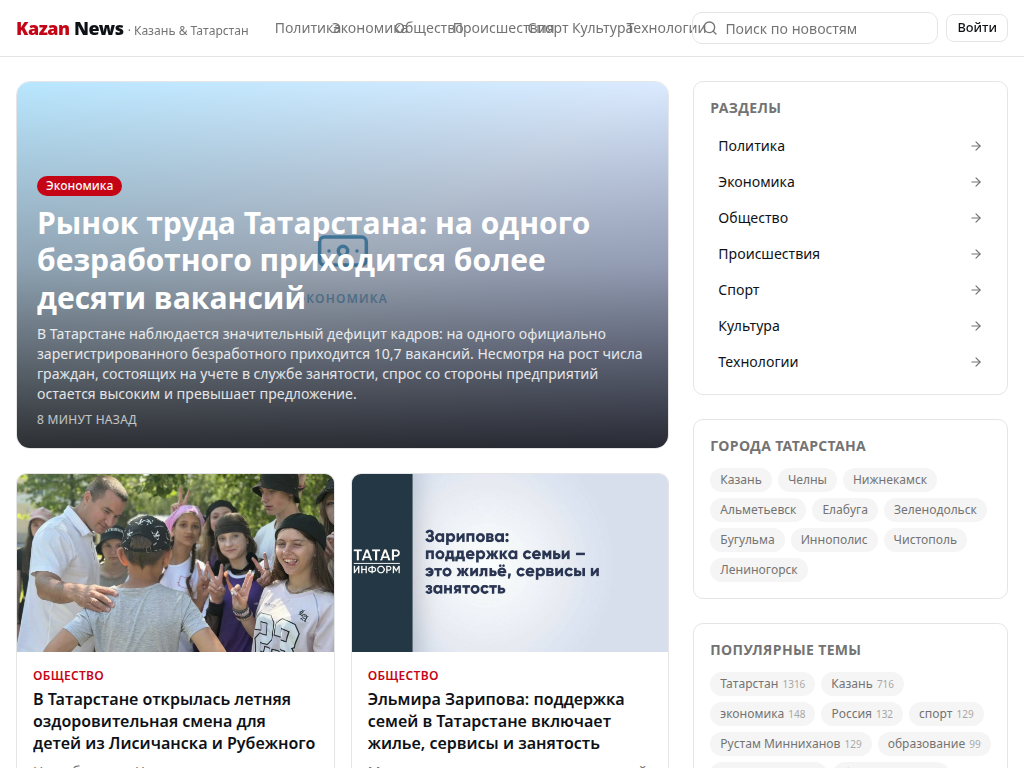This screenshot has width=1024, height=768.
Task: Select Экономика in the Разделы sidebar
Action: [850, 182]
